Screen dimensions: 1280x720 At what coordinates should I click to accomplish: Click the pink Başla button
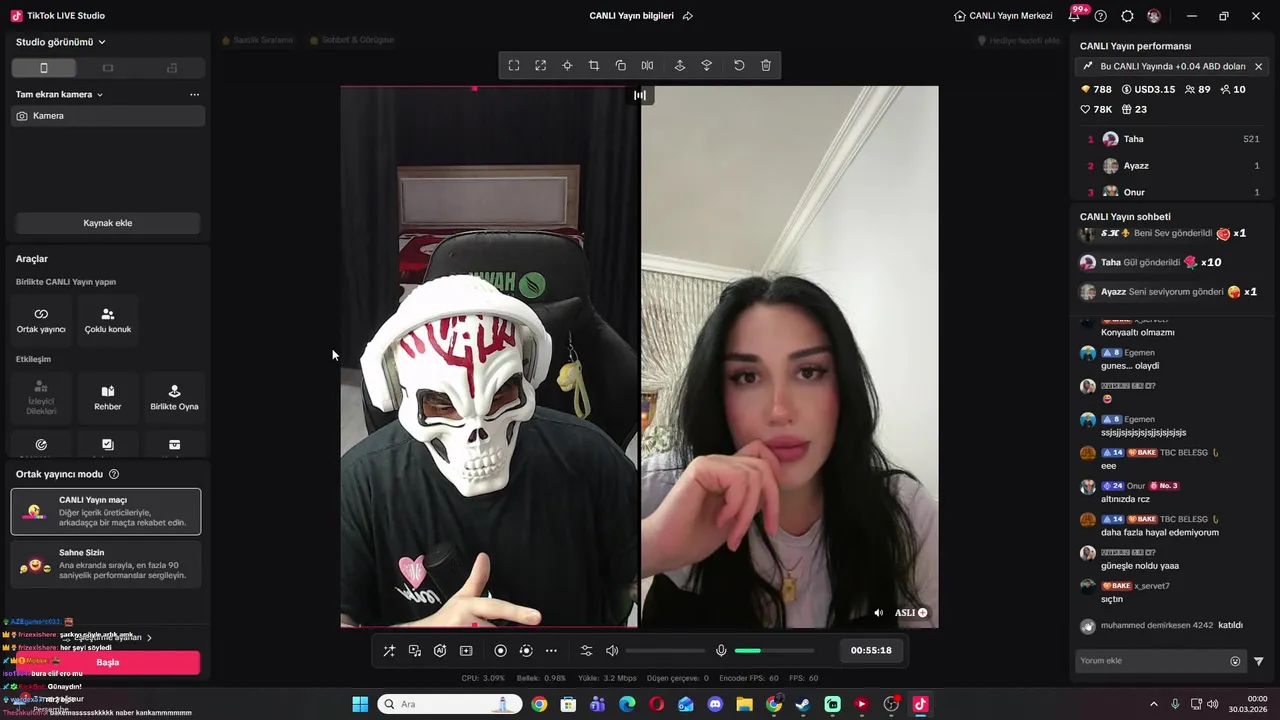tap(107, 662)
